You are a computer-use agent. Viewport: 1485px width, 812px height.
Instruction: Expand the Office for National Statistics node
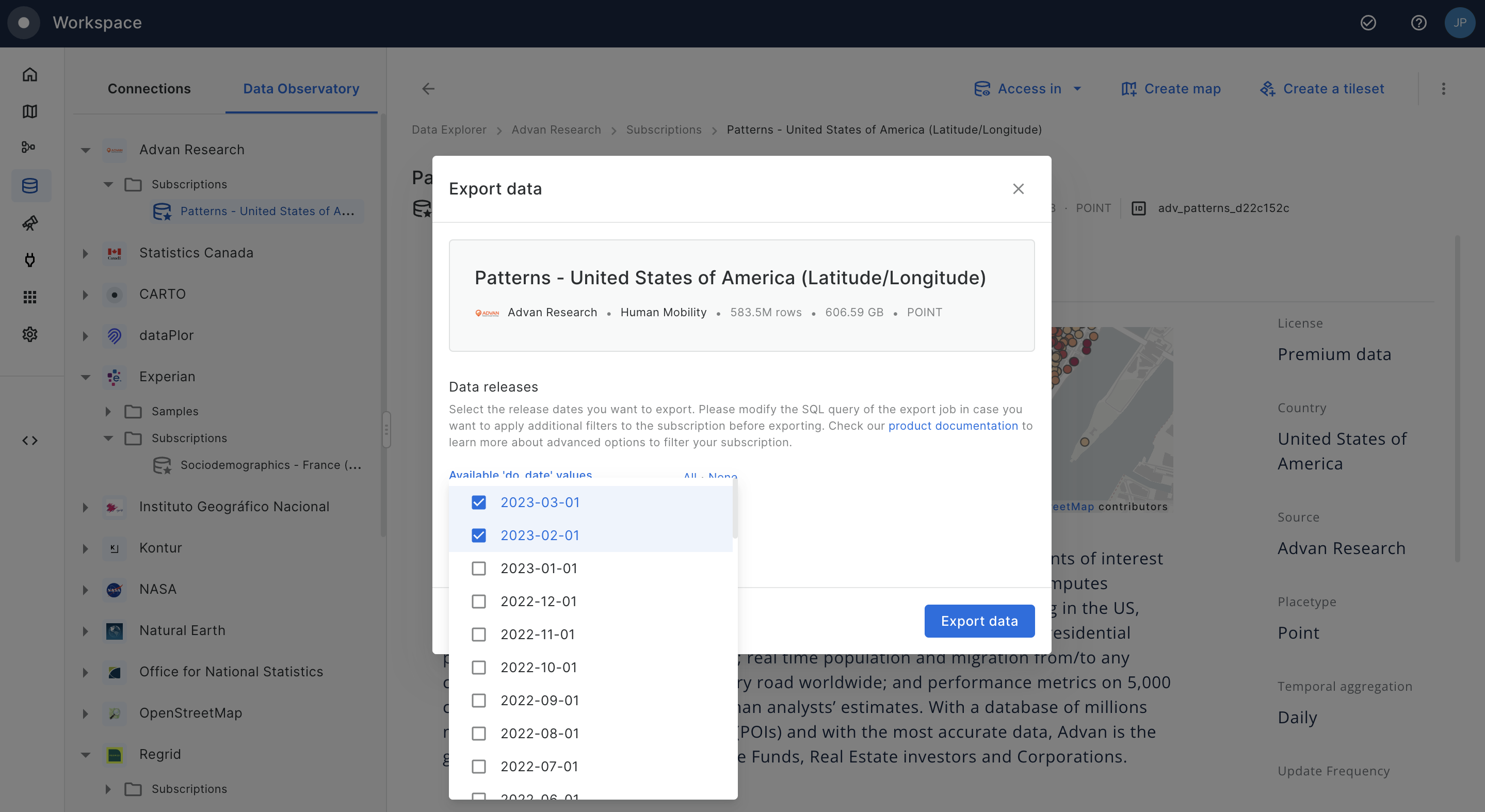(85, 672)
